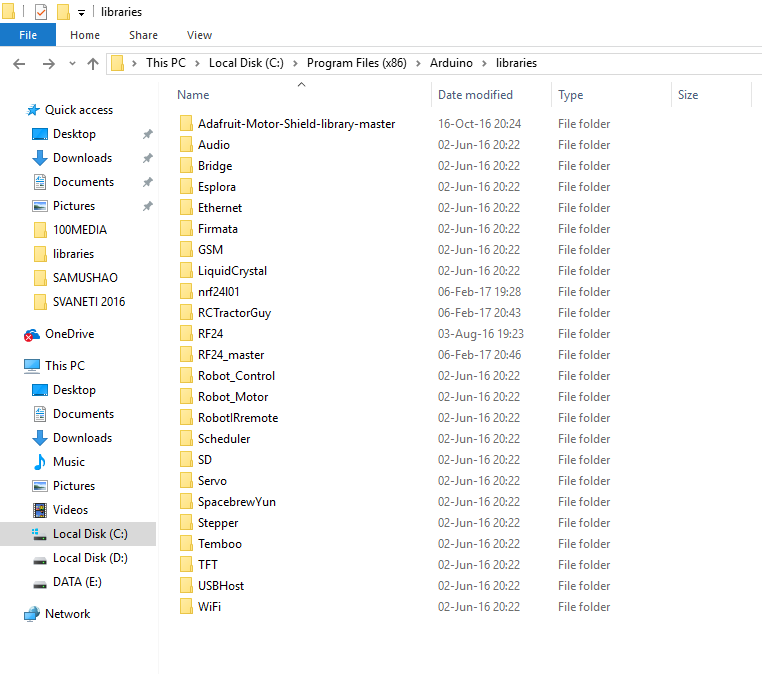Click the Arduino breadcrumb
The width and height of the screenshot is (762, 674).
[x=451, y=63]
